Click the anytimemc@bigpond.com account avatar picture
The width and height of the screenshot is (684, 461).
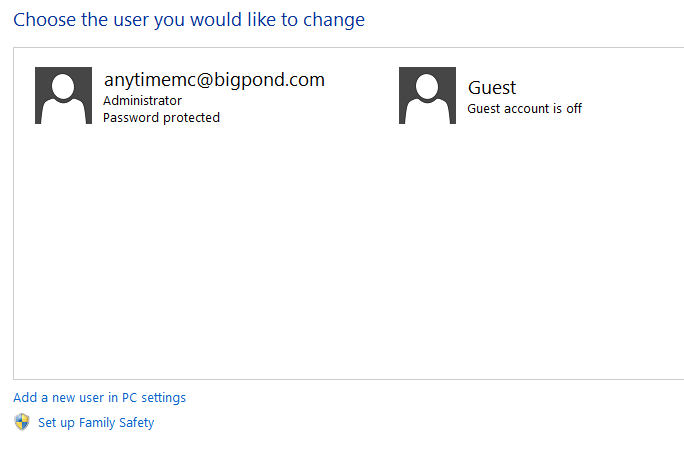(63, 96)
